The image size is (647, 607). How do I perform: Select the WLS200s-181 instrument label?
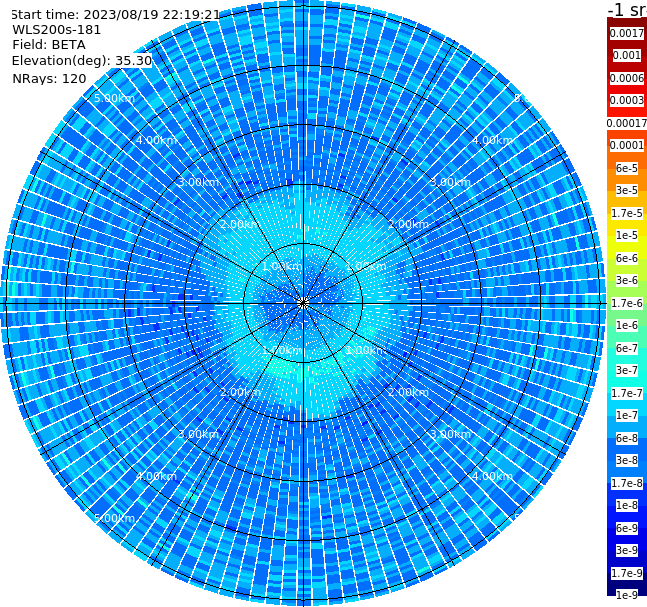(57, 30)
